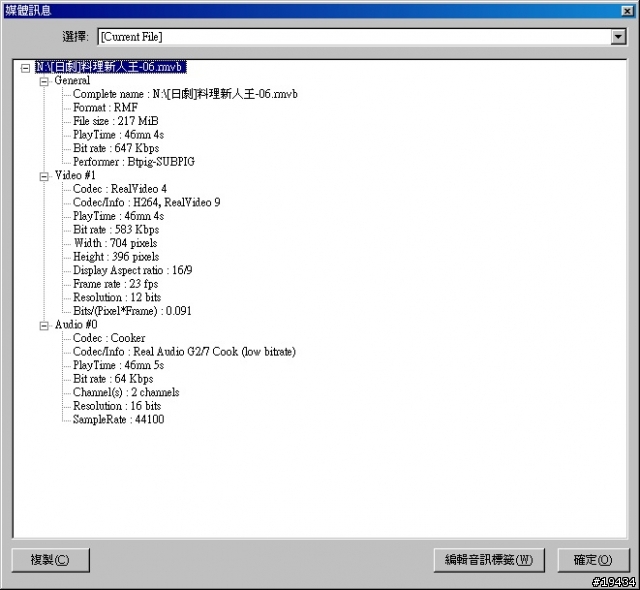The width and height of the screenshot is (640, 590).
Task: Collapse the root file node N:\[日劇]料理新人王-06.rmvb
Action: (x=25, y=68)
